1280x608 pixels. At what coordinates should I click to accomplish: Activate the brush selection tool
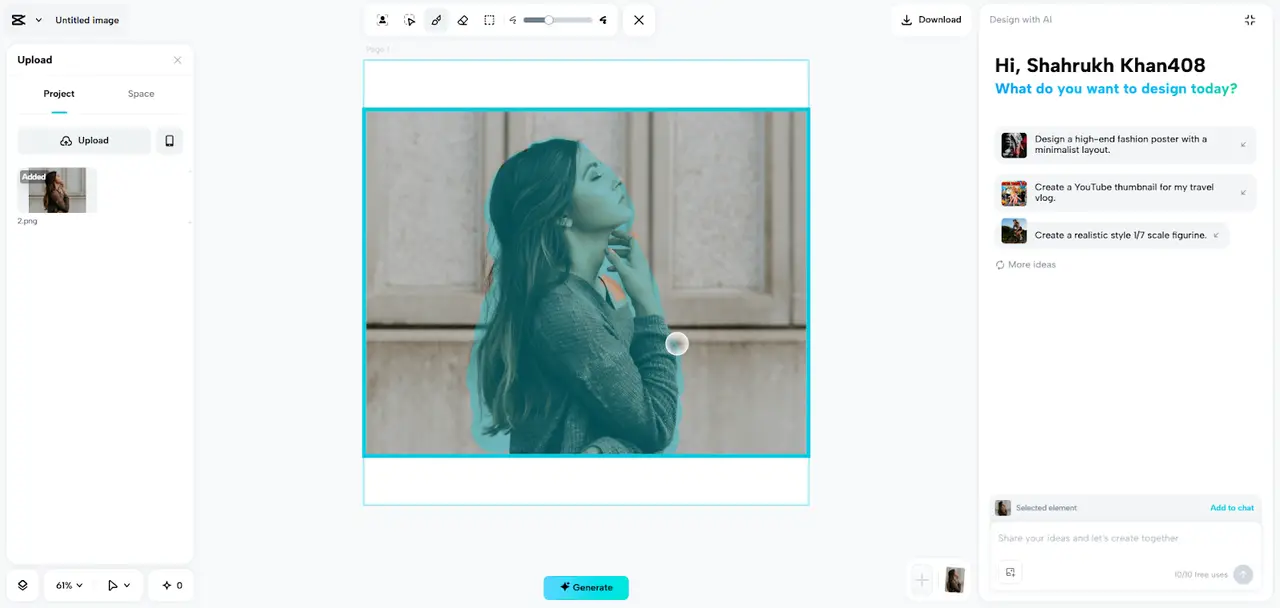(x=436, y=20)
